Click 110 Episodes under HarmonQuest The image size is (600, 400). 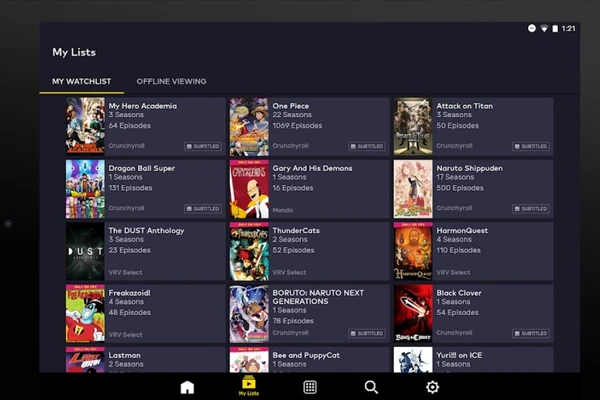tap(458, 250)
